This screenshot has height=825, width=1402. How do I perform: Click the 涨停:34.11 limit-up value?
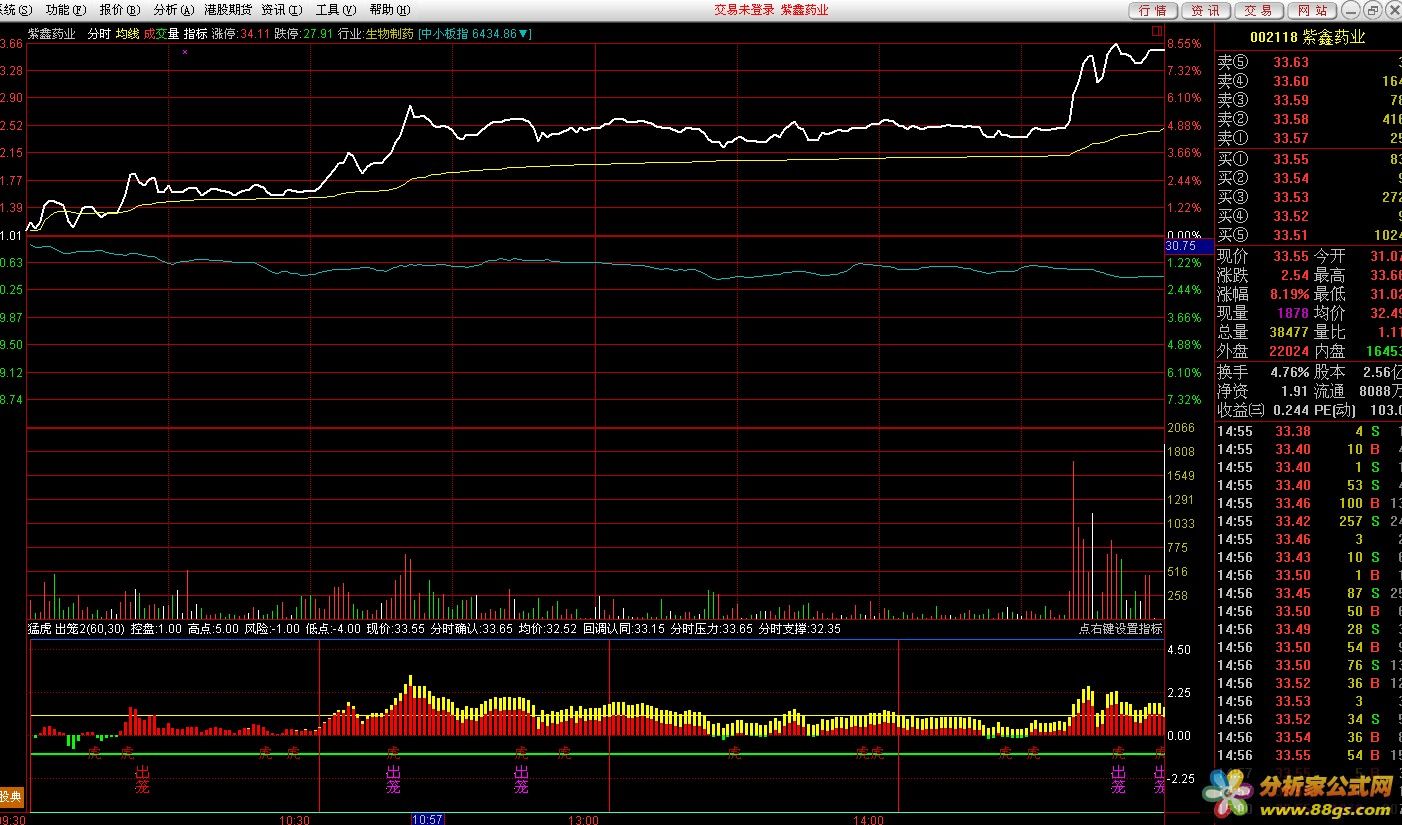tap(241, 33)
